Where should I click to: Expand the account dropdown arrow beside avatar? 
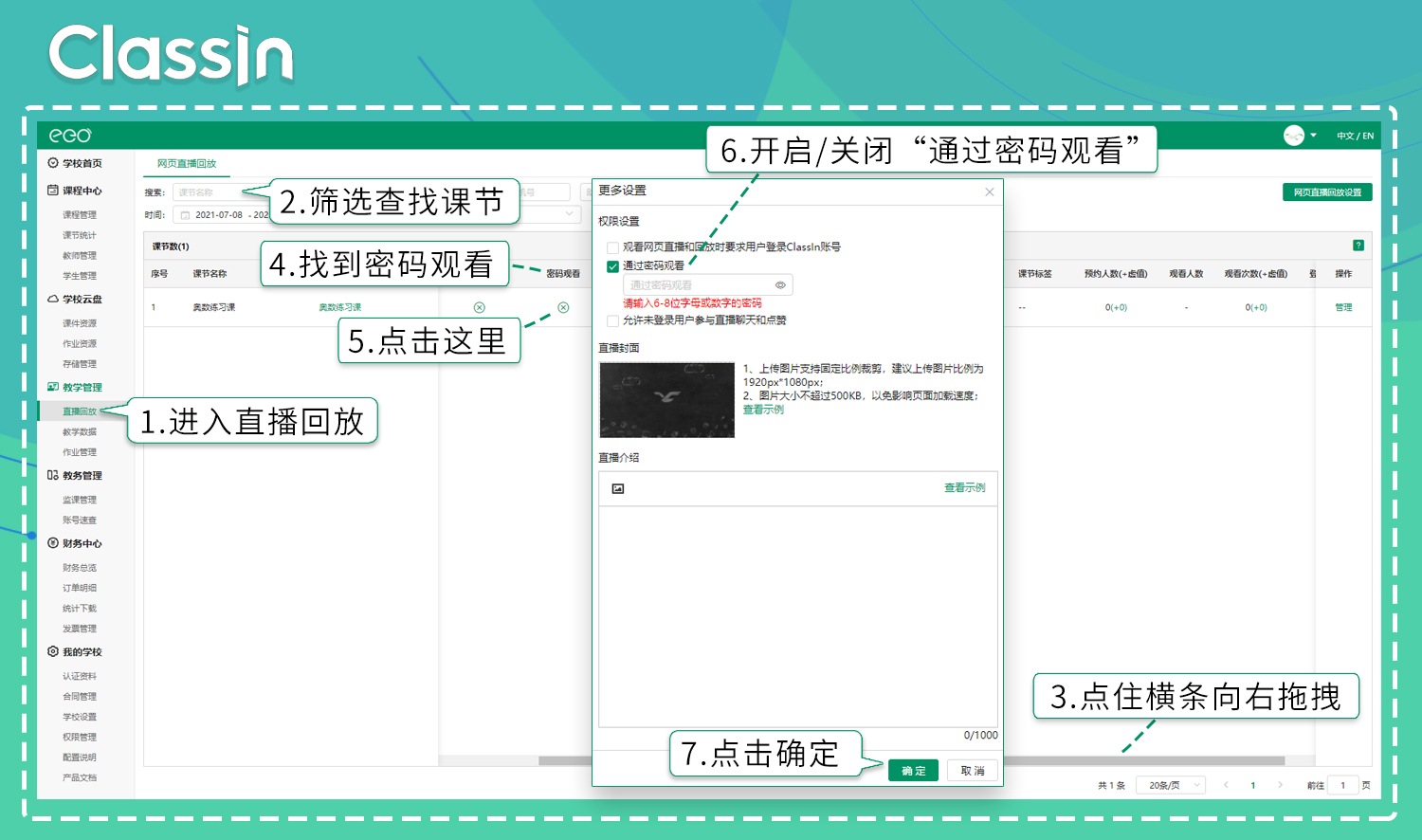1314,136
